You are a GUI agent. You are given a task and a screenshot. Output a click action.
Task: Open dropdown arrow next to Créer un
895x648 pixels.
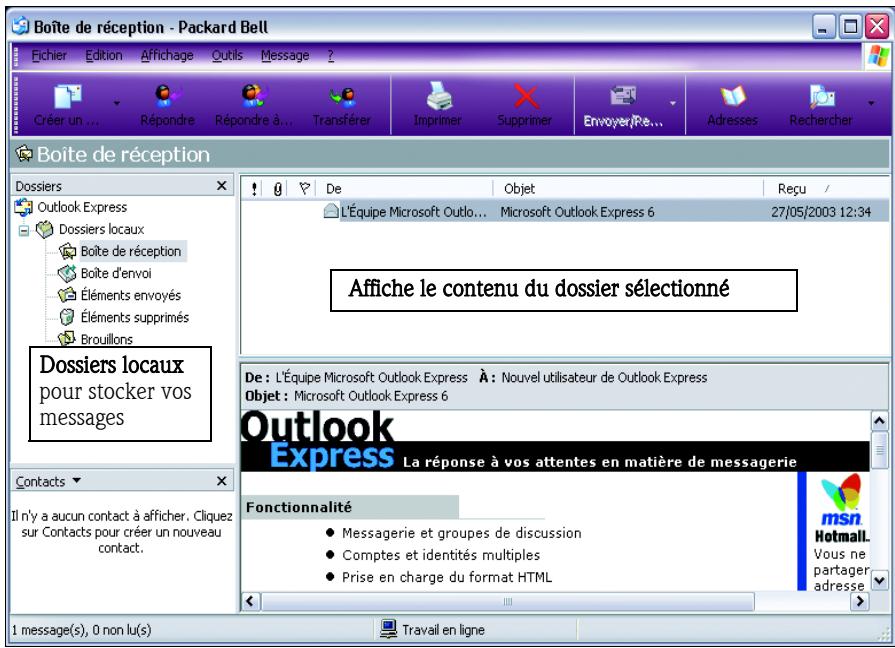pos(116,103)
